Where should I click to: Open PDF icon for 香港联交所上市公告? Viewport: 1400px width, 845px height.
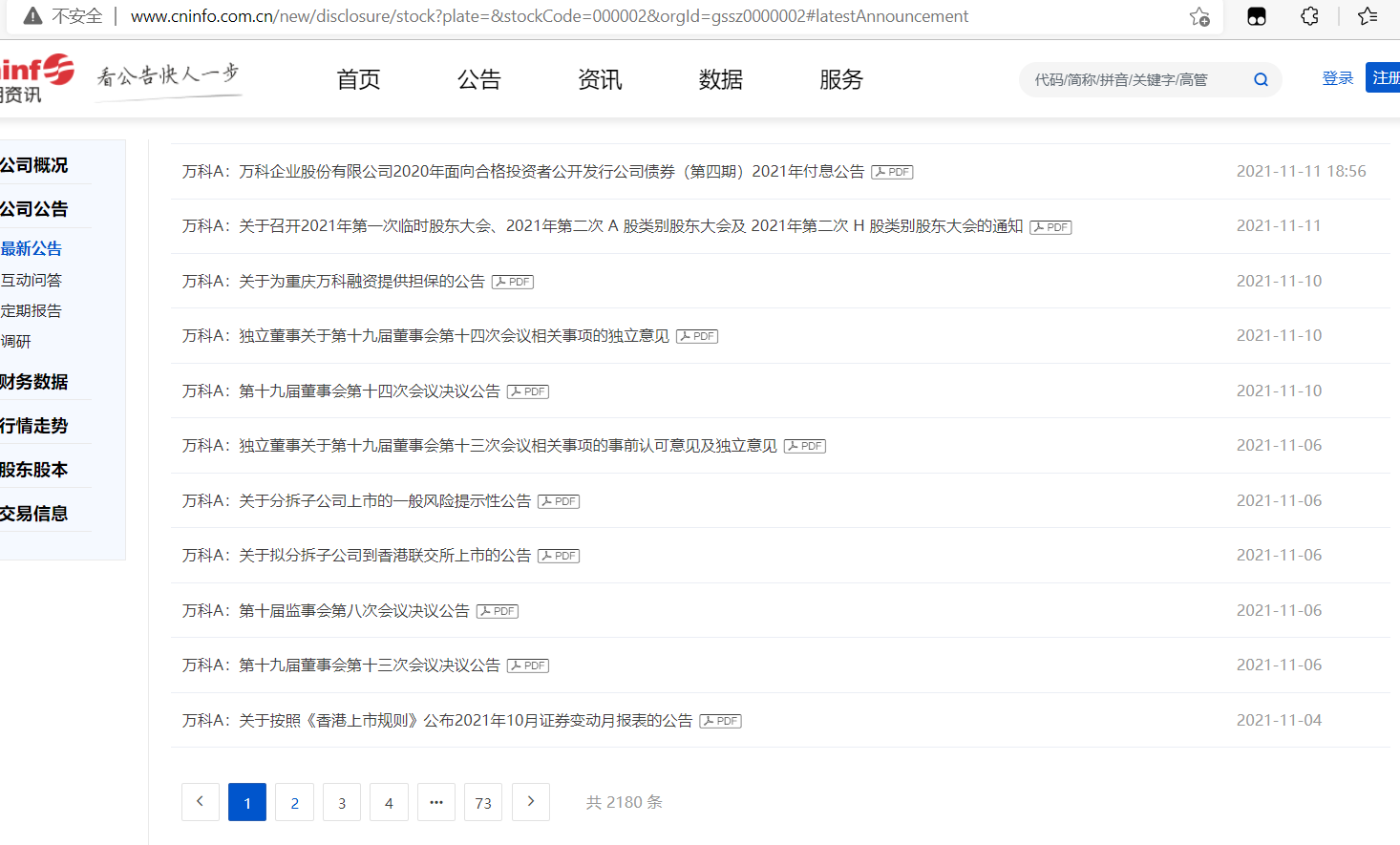[x=559, y=556]
